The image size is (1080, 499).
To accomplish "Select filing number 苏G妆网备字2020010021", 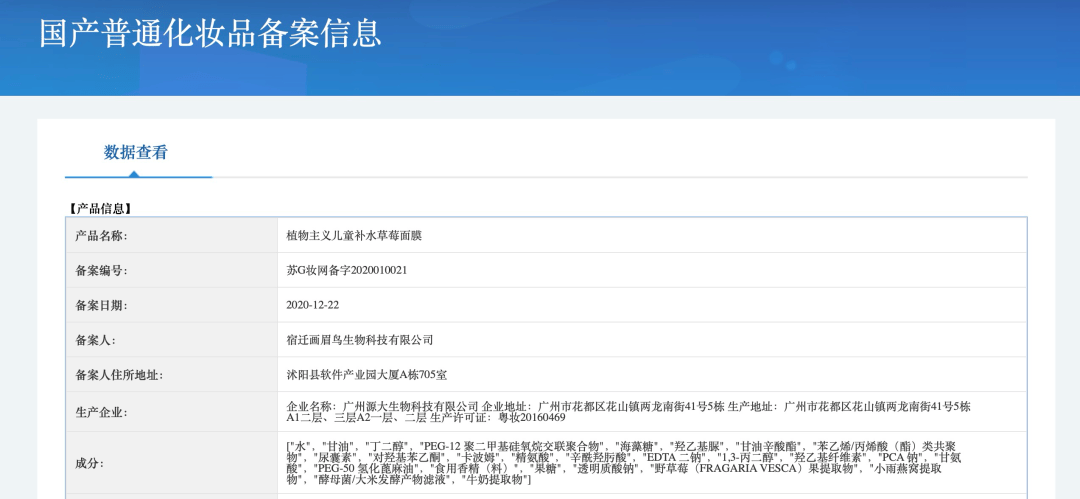I will (x=347, y=271).
